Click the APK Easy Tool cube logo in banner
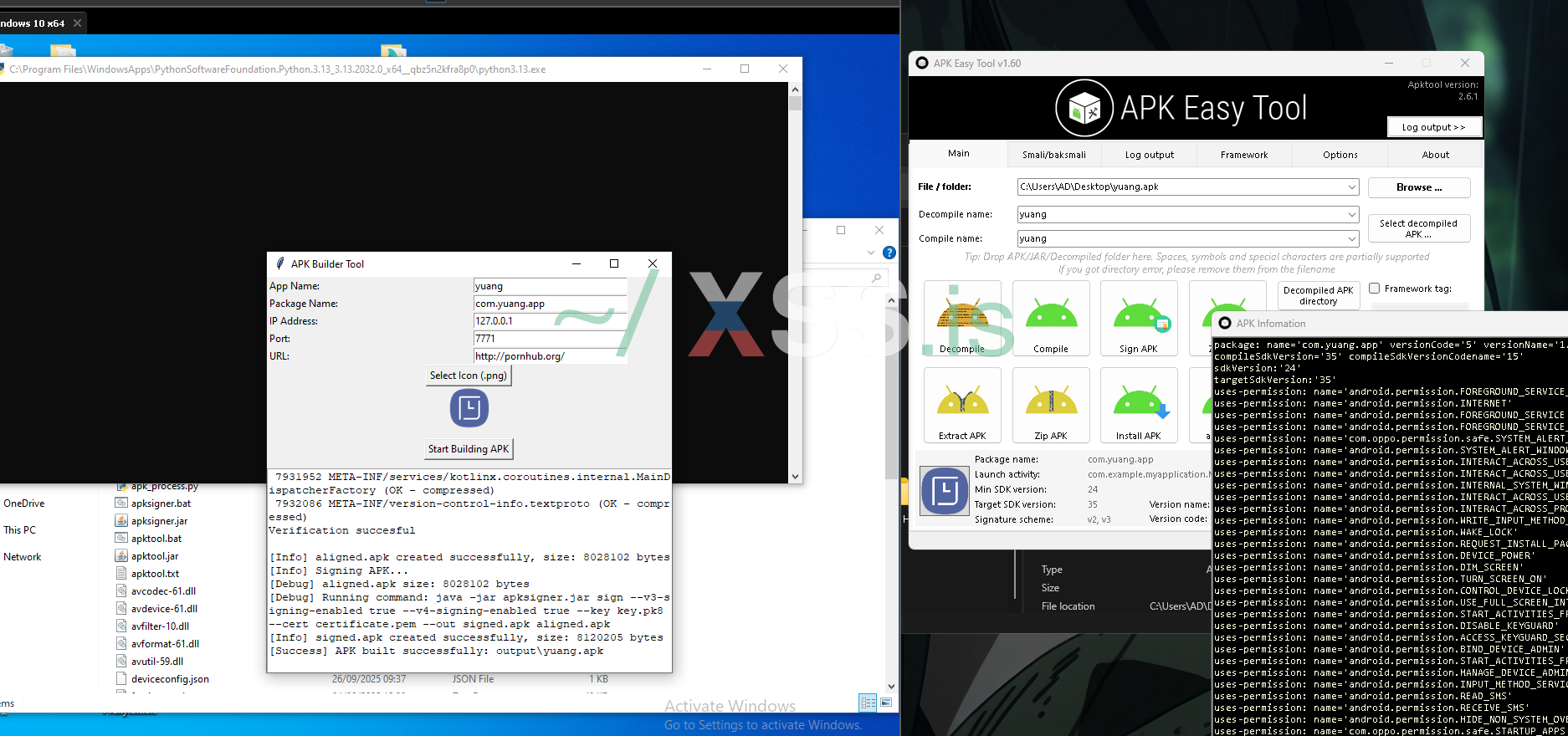This screenshot has width=1568, height=736. 1084,108
